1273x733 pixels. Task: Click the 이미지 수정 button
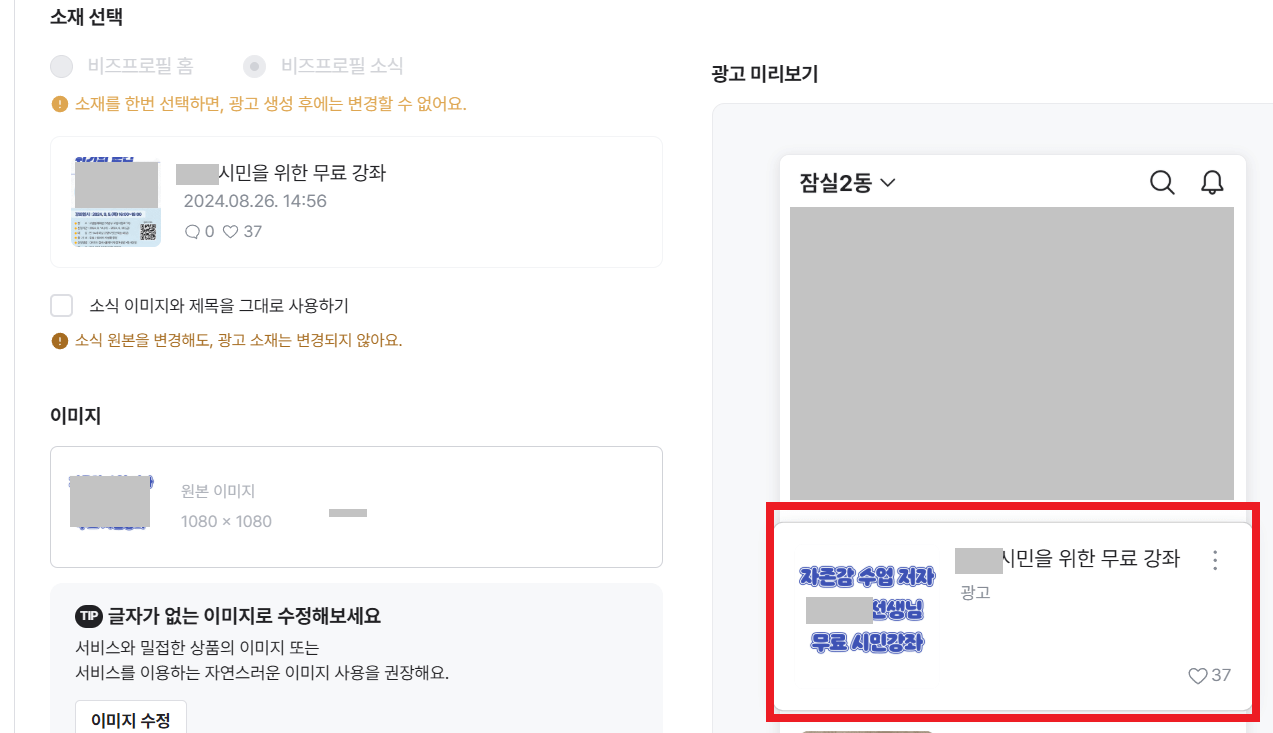[x=130, y=718]
